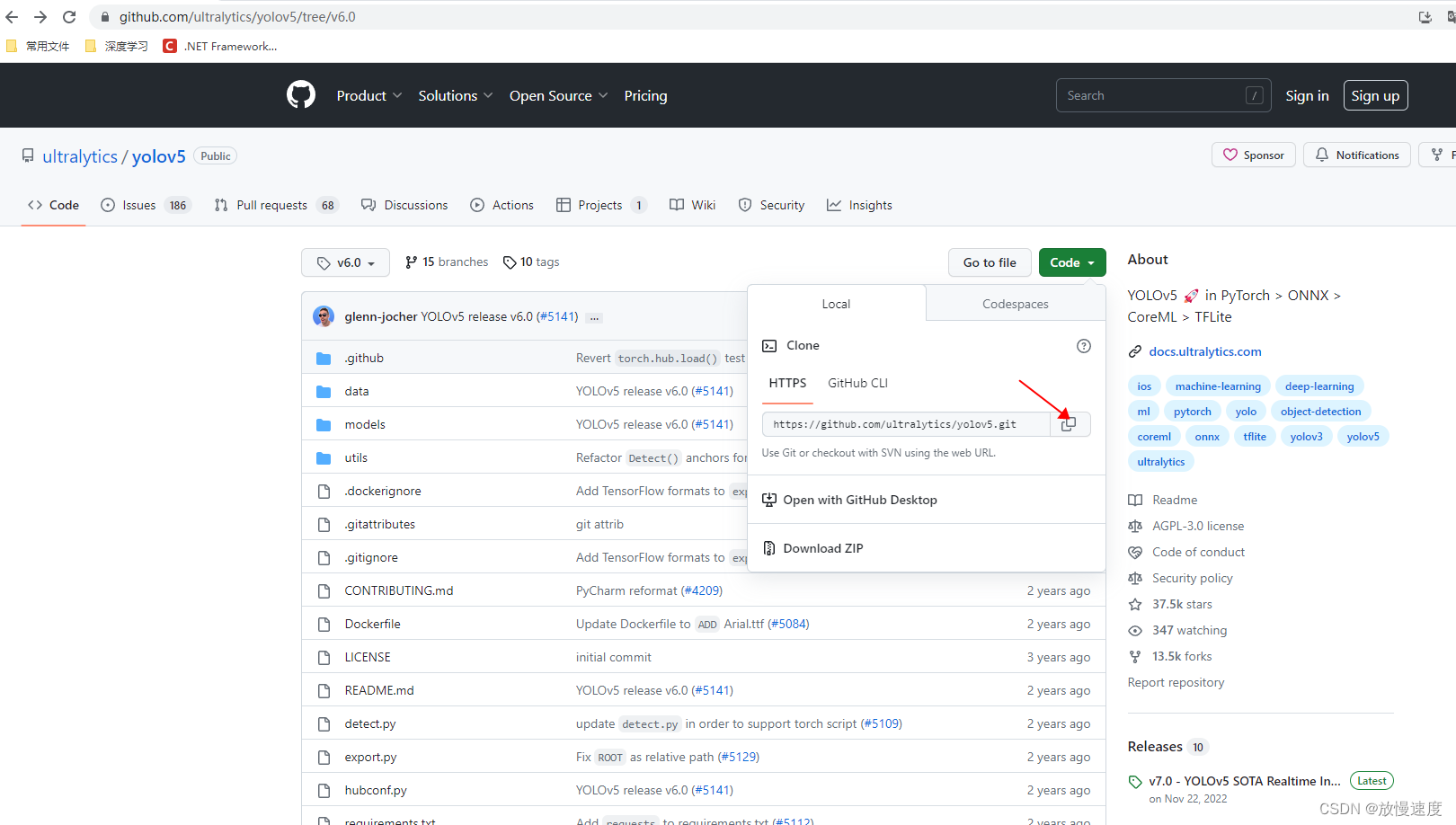Click the browser install app icon
The width and height of the screenshot is (1456, 825).
1425,17
